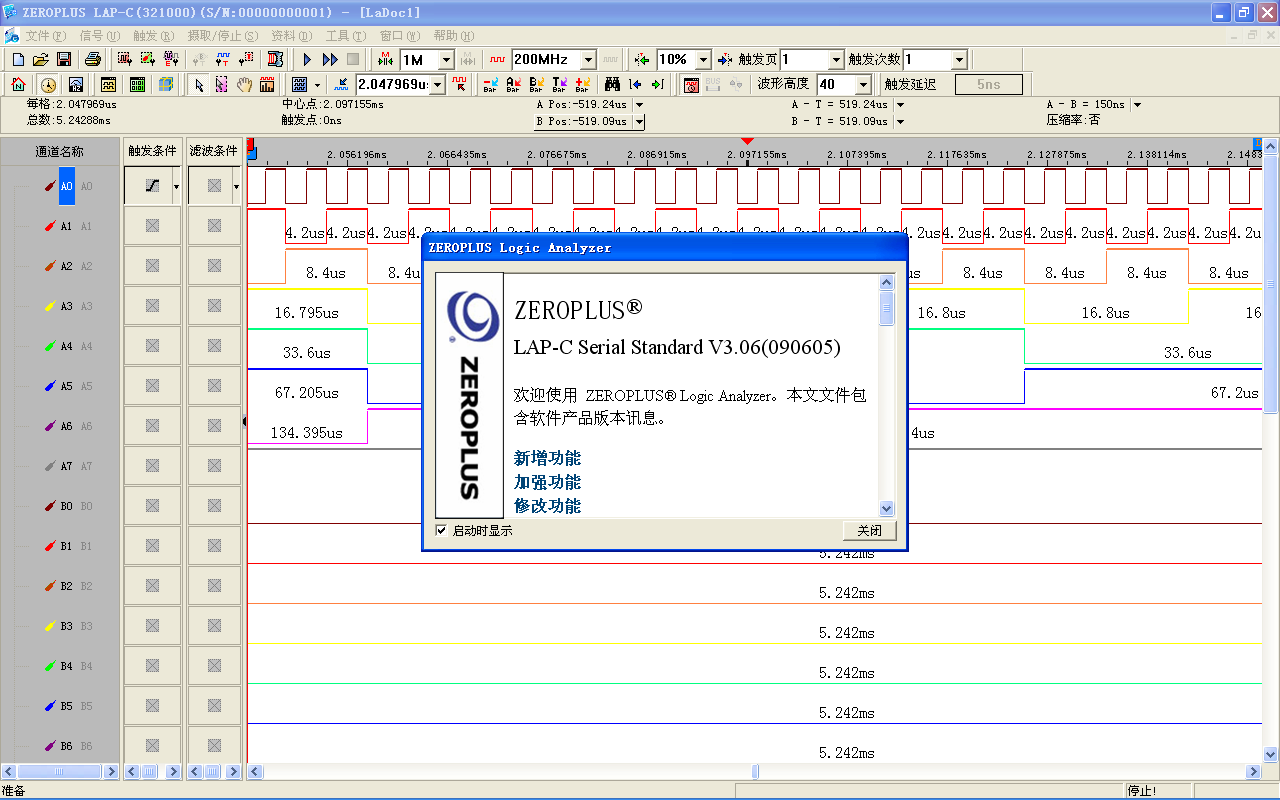Click the B Bar cursor icon

coord(537,84)
